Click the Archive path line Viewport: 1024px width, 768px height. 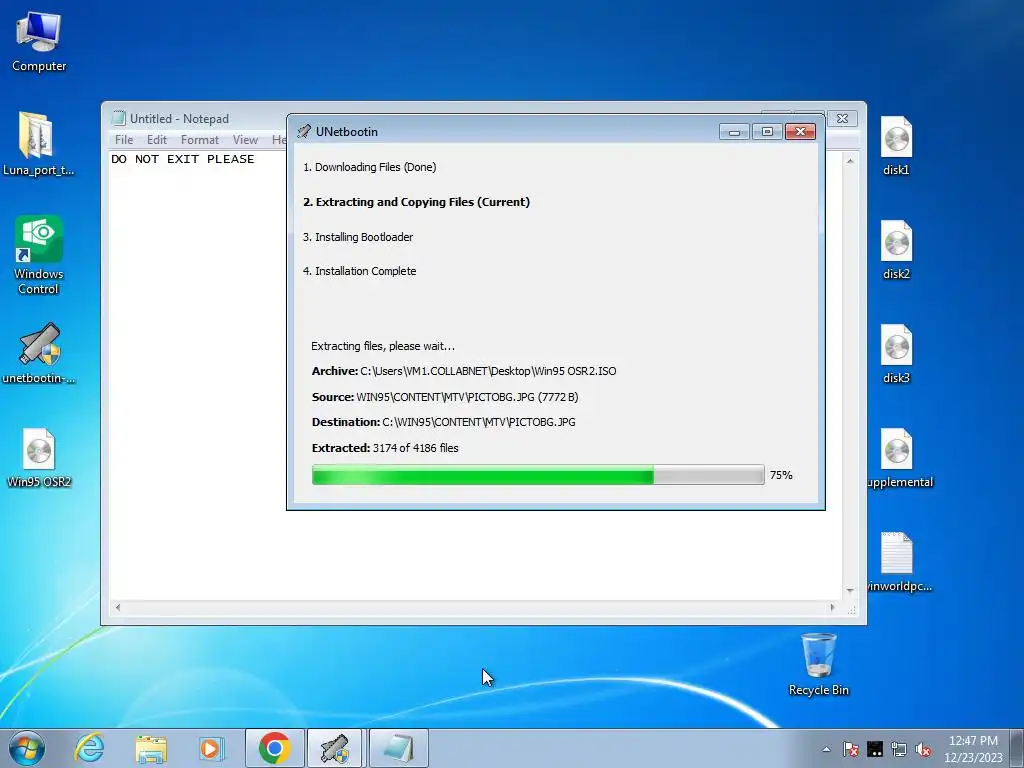pyautogui.click(x=464, y=371)
